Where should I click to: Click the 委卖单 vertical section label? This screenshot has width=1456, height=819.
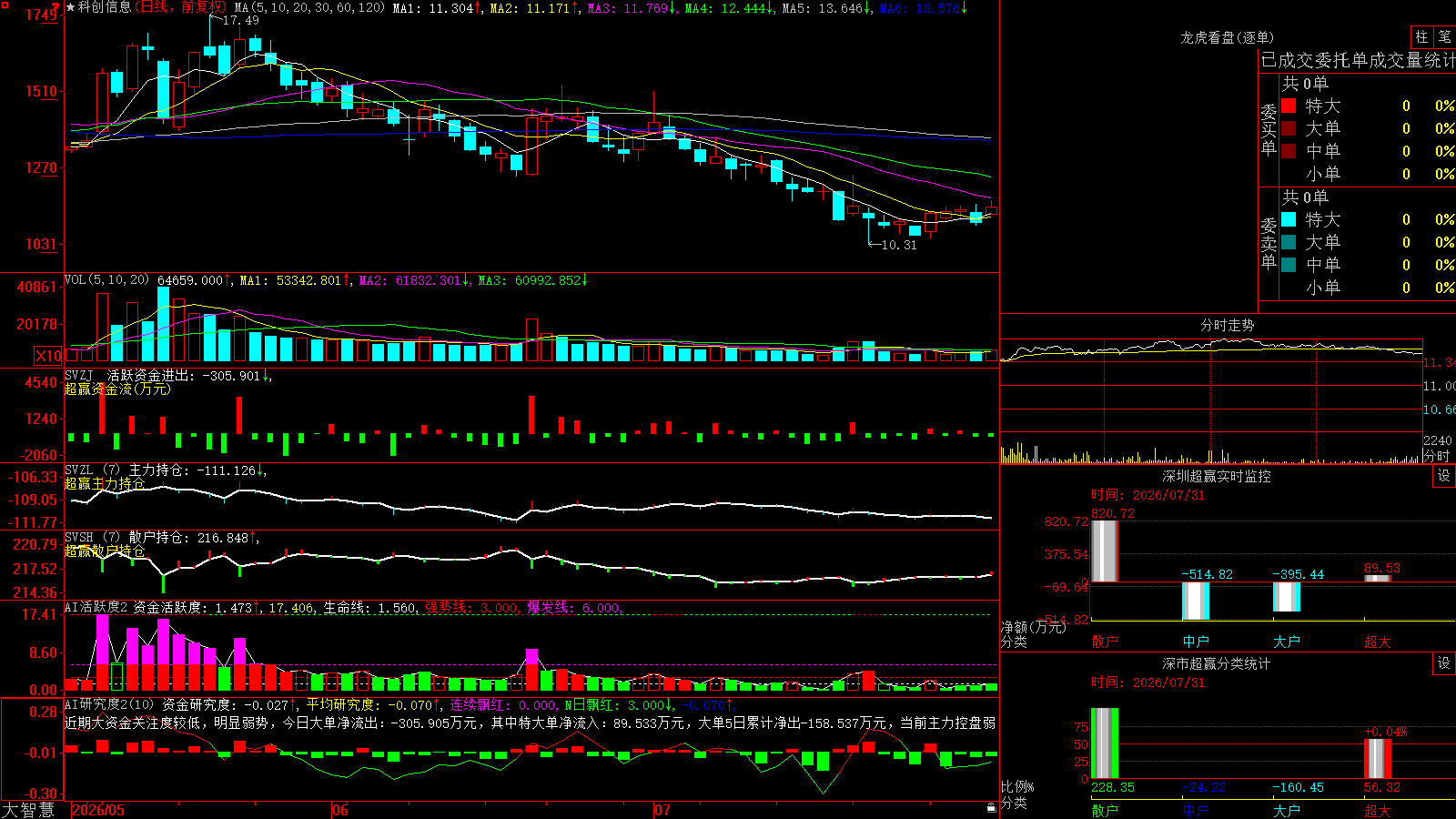[x=1269, y=243]
